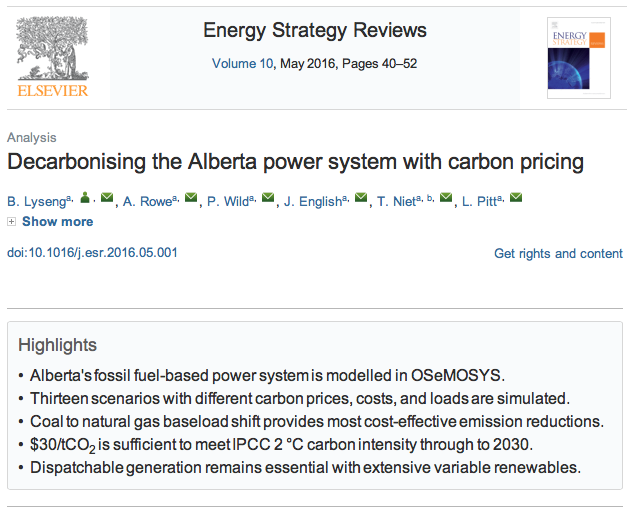This screenshot has width=631, height=512.
Task: View the Energy Strategy journal cover thumbnail
Action: (x=579, y=58)
